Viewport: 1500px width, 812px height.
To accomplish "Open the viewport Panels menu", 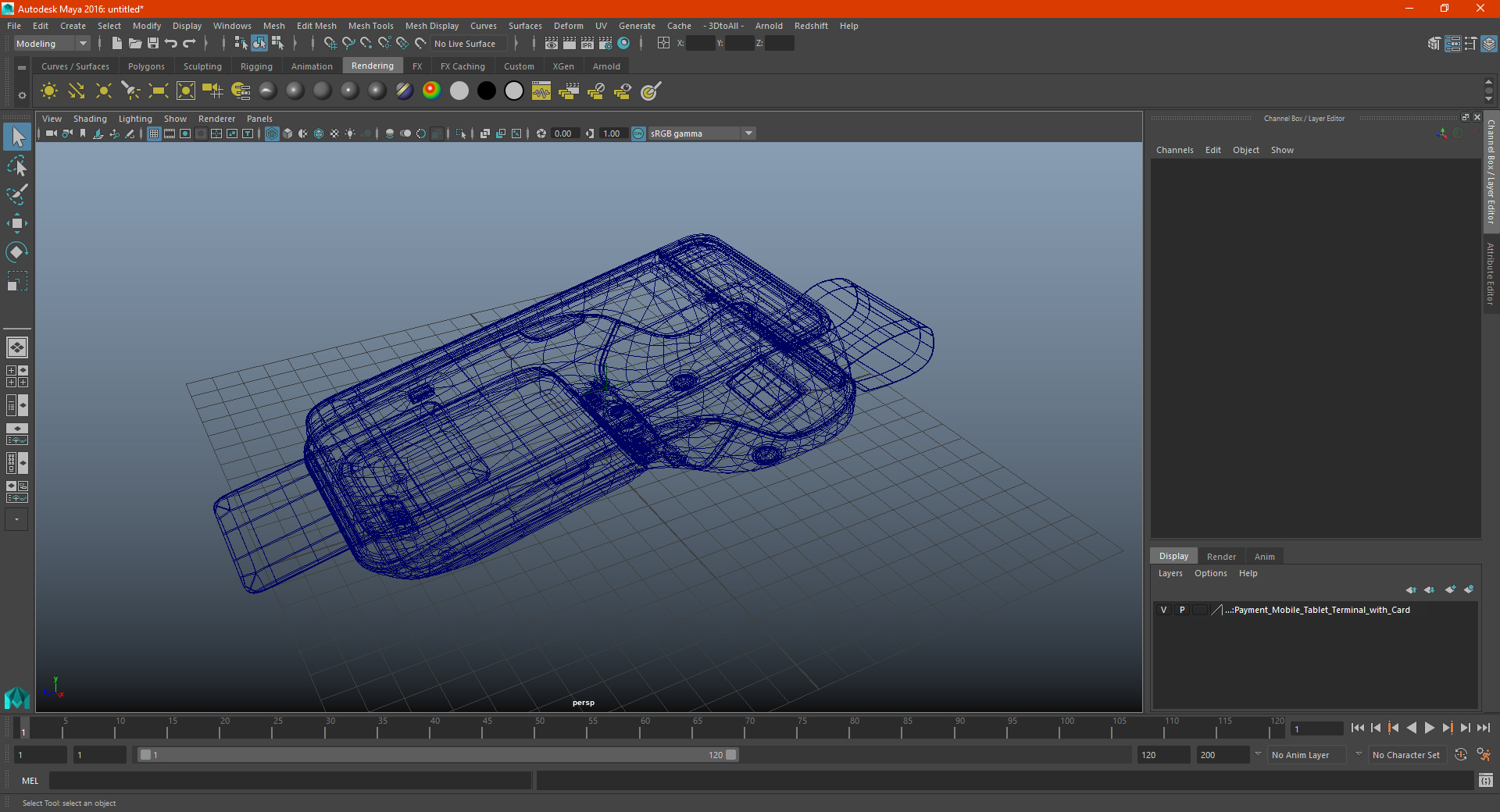I will [259, 119].
